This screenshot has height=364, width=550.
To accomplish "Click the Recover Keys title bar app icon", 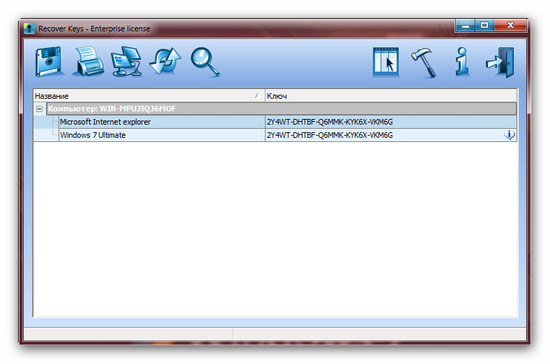I will click(29, 28).
